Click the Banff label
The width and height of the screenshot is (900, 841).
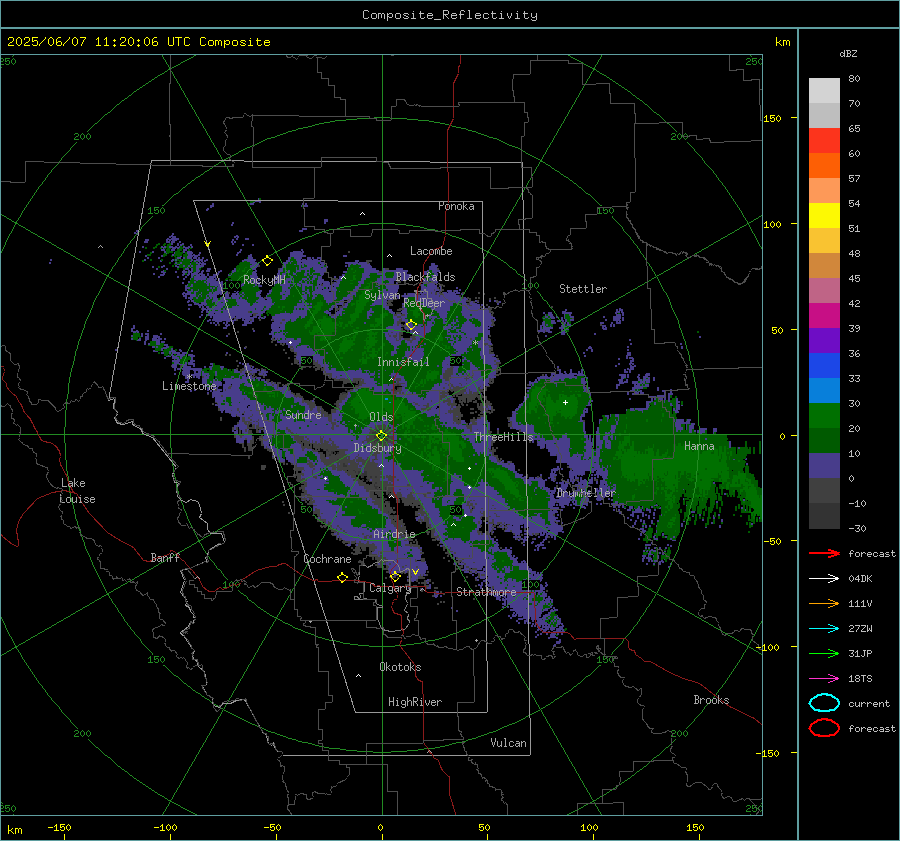[x=165, y=557]
